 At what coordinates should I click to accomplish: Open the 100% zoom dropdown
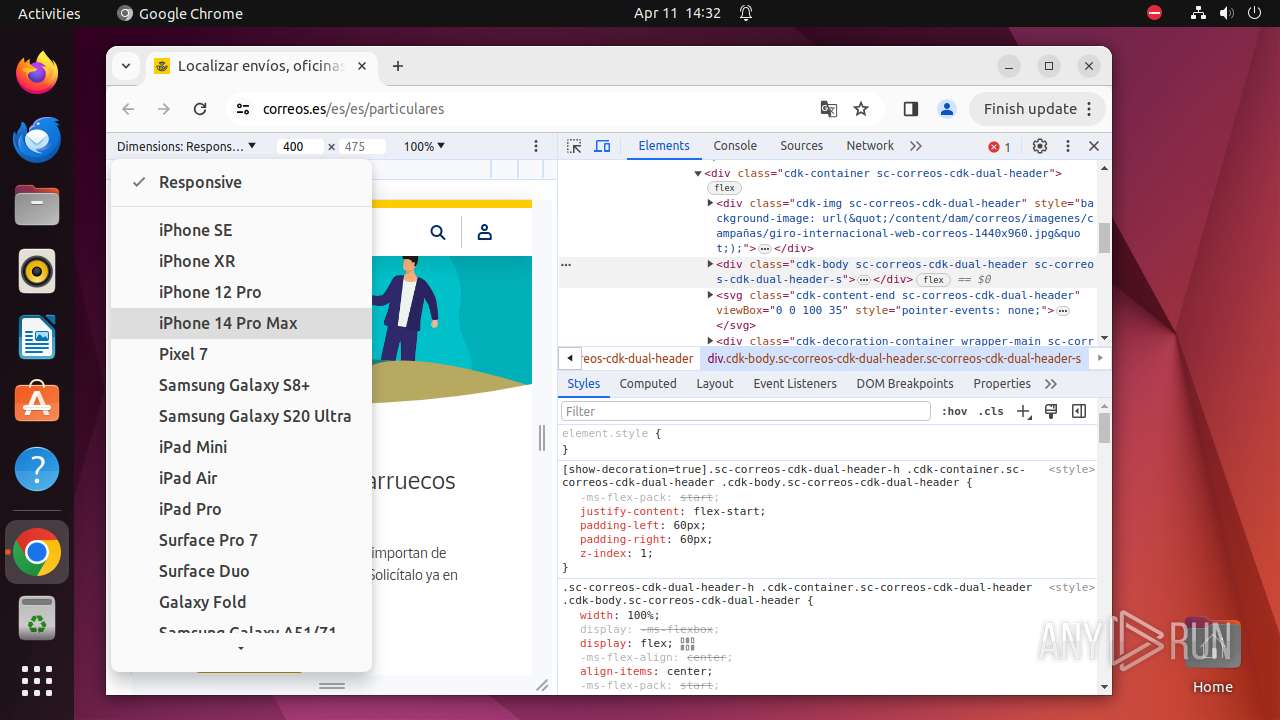(x=424, y=146)
